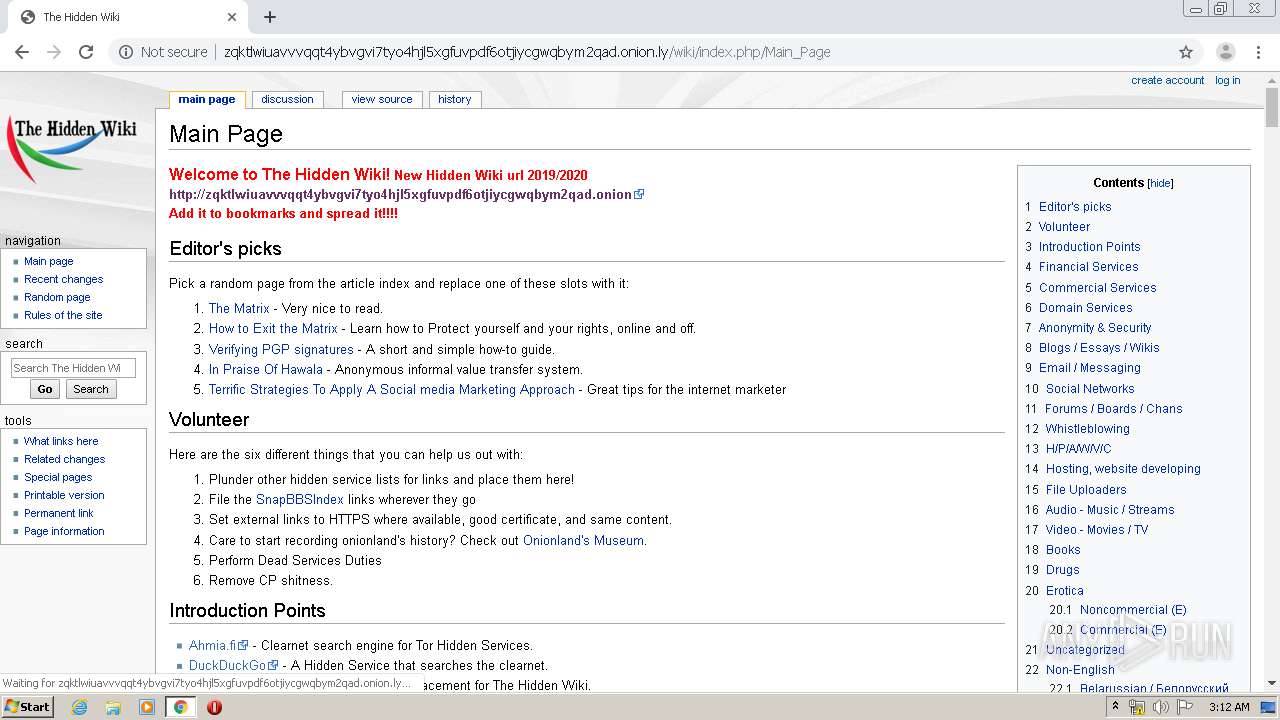Open the Action Center flag icon
The image size is (1280, 720).
coord(1185,707)
